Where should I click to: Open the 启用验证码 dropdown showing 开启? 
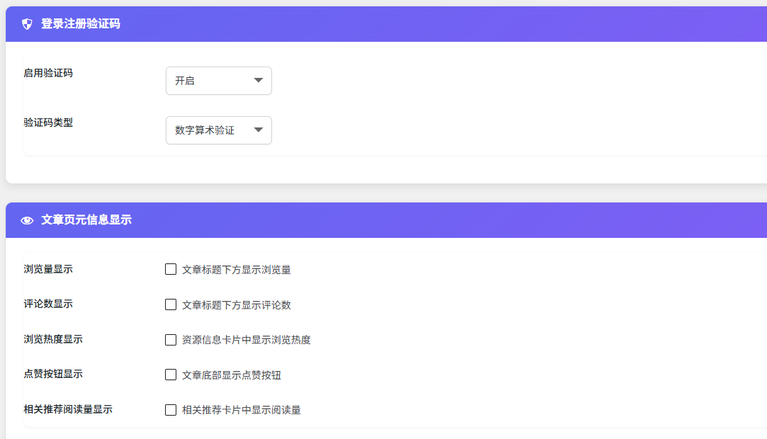pyautogui.click(x=219, y=81)
